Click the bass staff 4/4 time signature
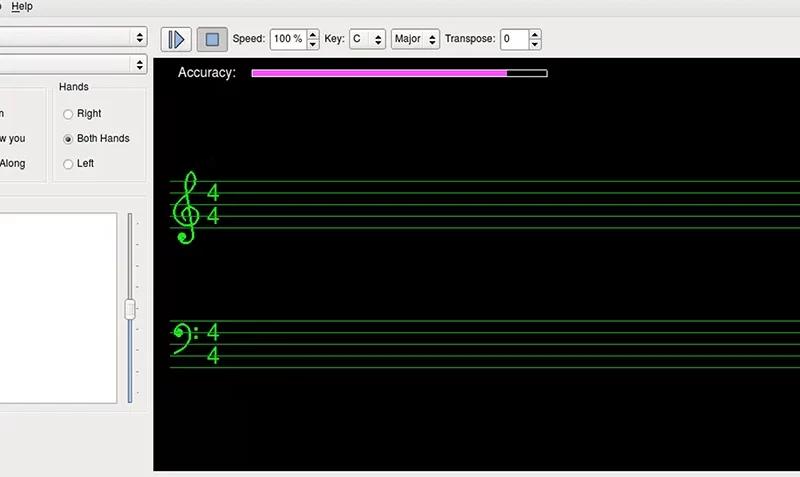This screenshot has height=477, width=800. point(213,343)
